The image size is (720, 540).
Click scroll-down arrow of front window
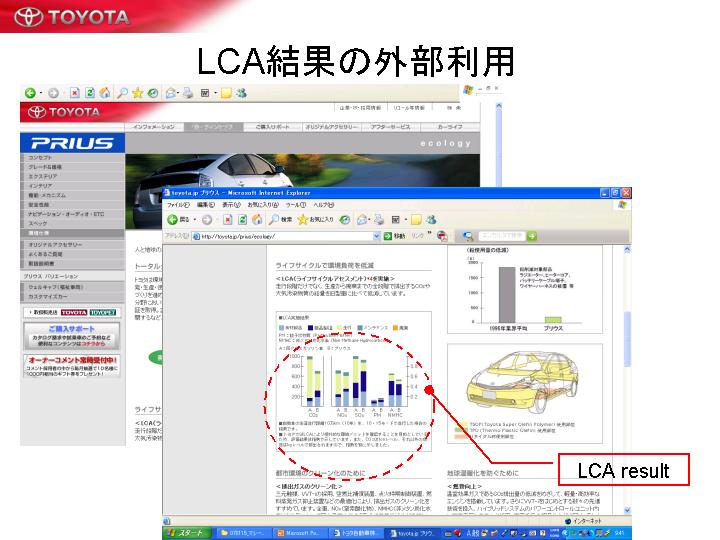[627, 511]
